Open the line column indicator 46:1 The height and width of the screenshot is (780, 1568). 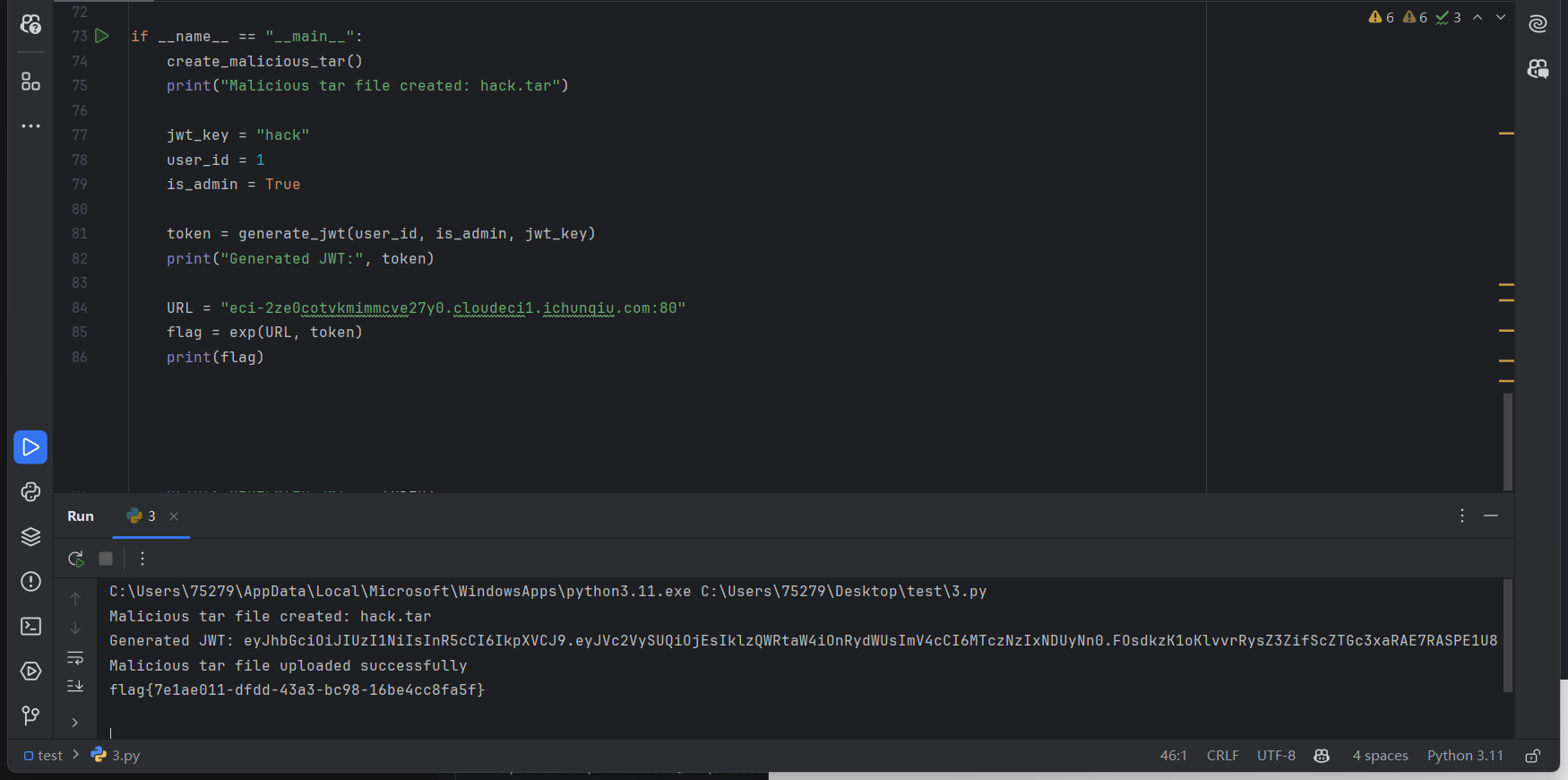pos(1173,756)
